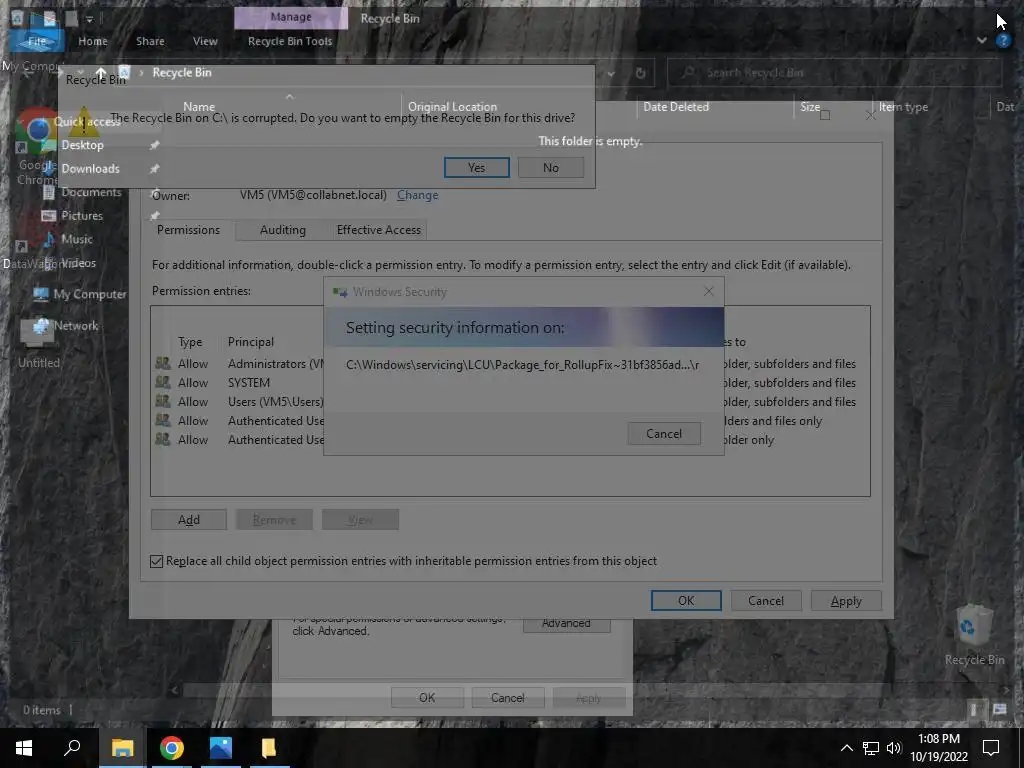Click SYSTEM permission entry user icon

pyautogui.click(x=163, y=383)
